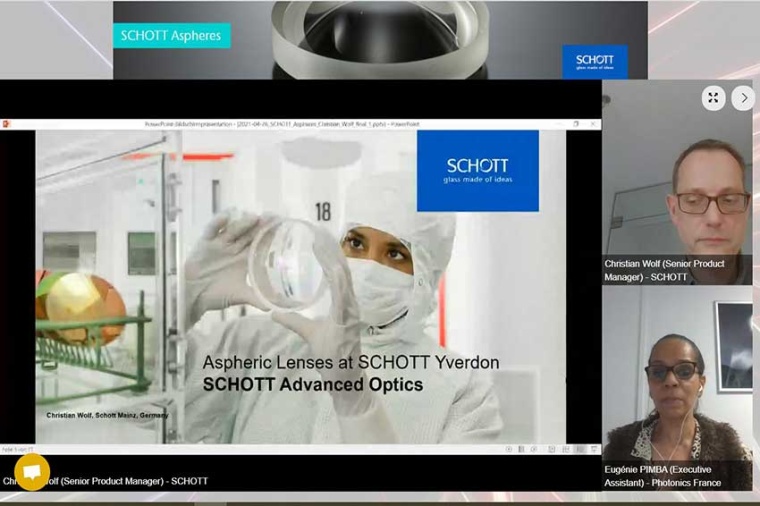Click SCHOTT glass made of ideas slide logo
This screenshot has height=506, width=760.
pos(477,171)
